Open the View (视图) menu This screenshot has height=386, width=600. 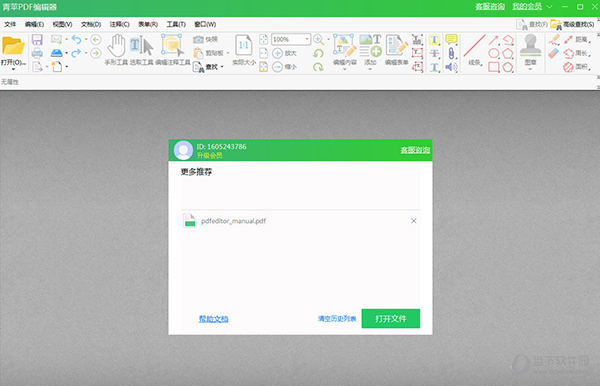[62, 24]
